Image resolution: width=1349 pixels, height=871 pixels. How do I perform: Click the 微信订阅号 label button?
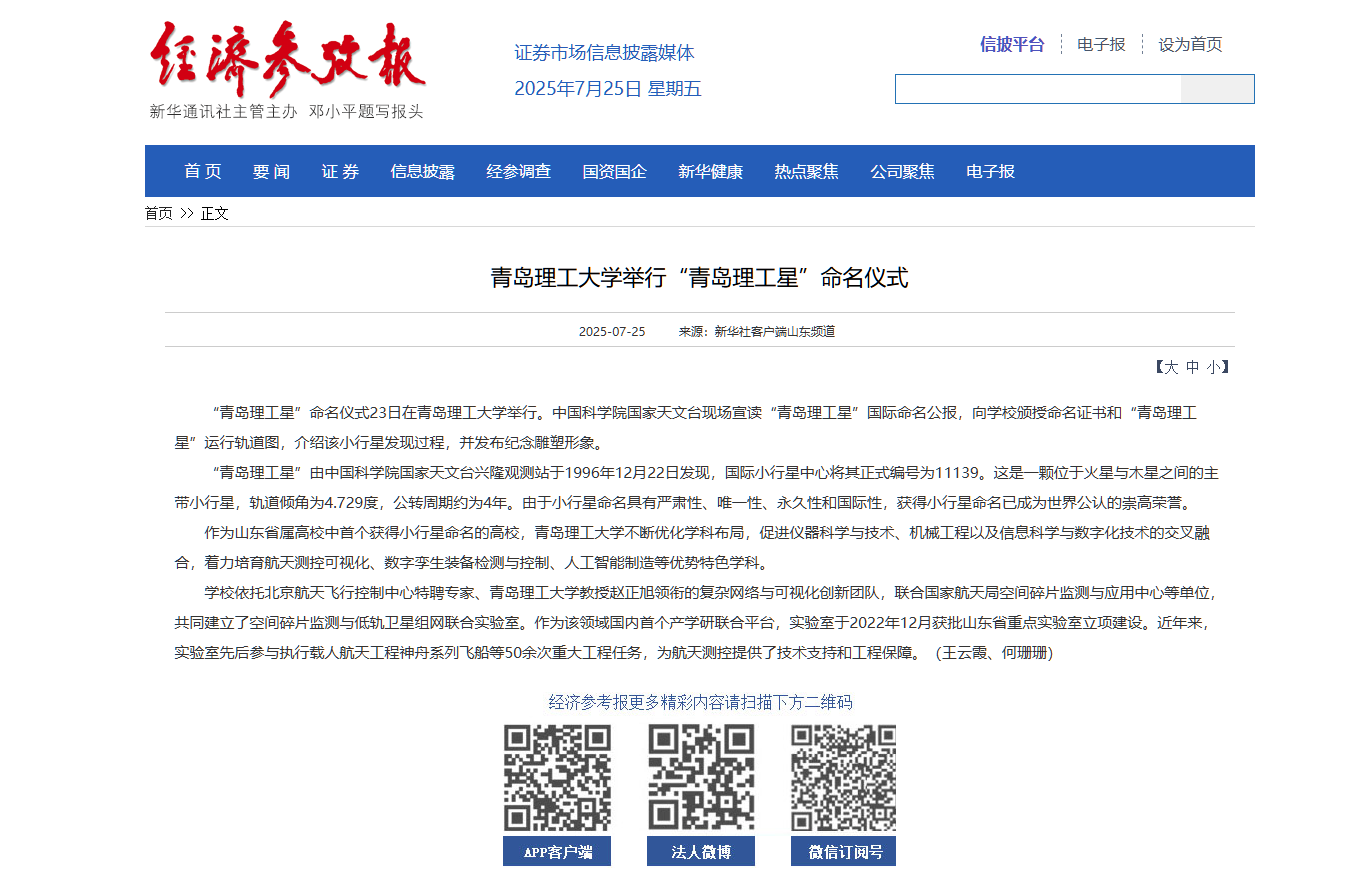tap(843, 852)
